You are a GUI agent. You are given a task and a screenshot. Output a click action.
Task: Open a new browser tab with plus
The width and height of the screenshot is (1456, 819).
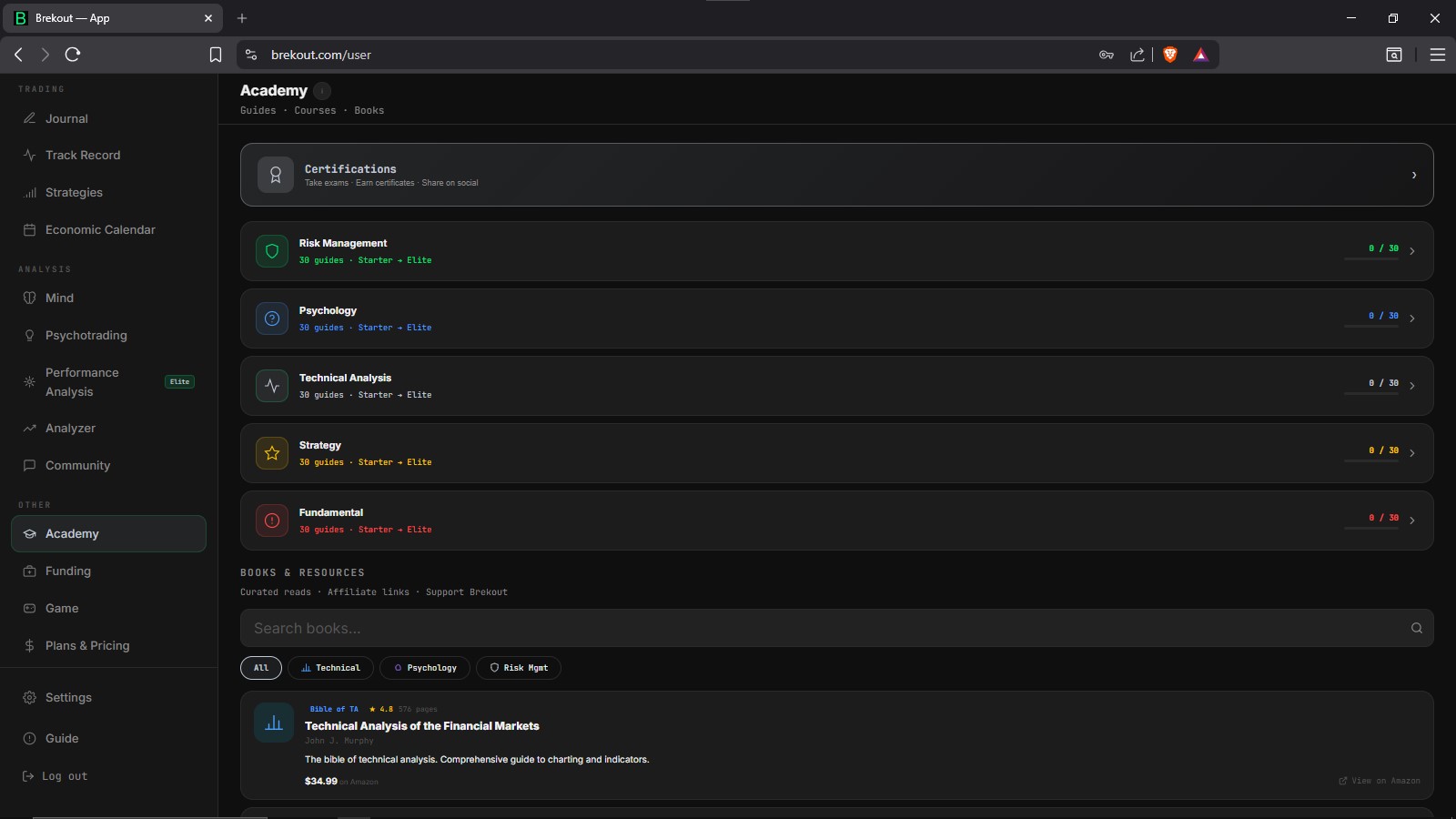click(x=242, y=18)
